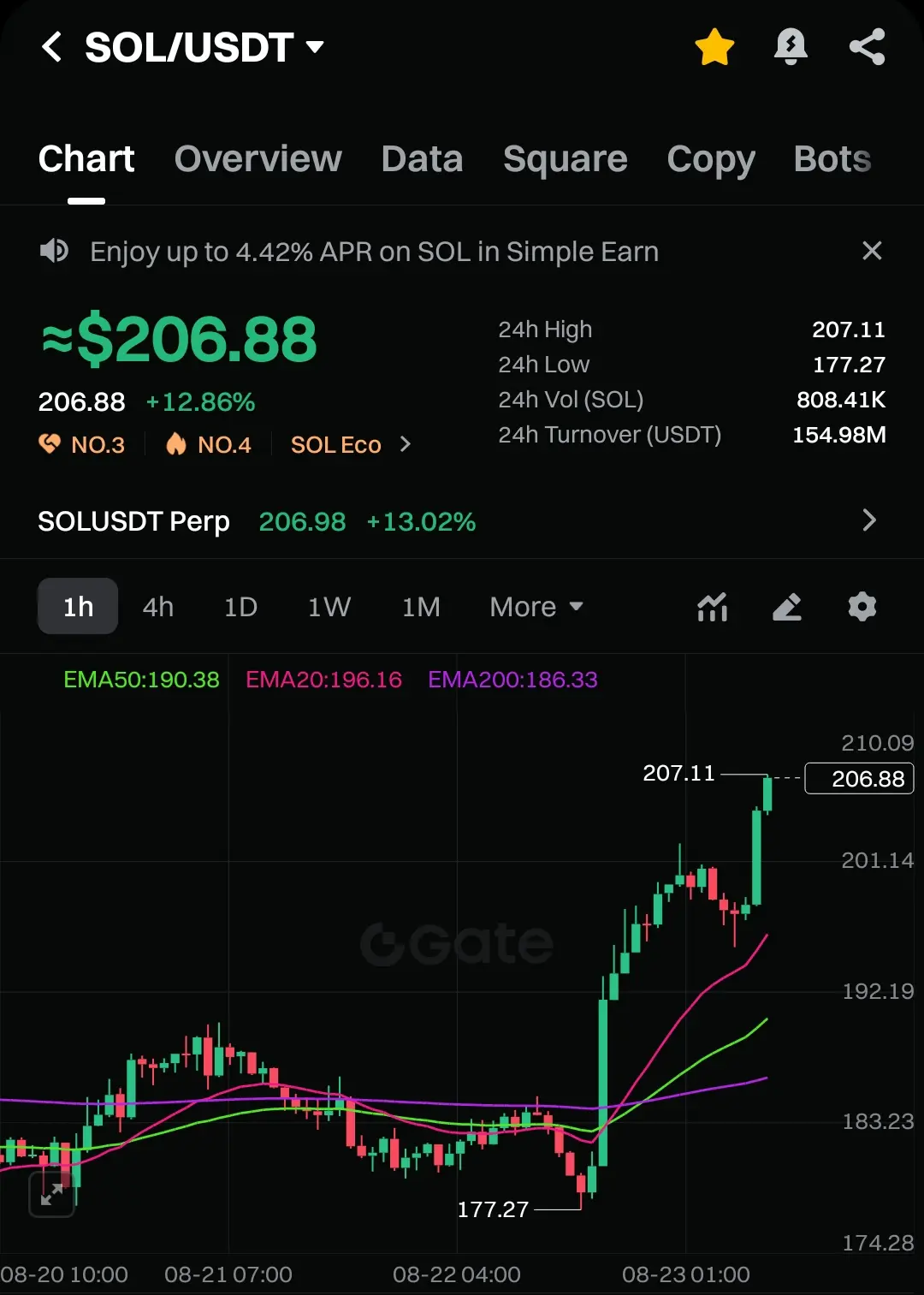924x1295 pixels.
Task: Tap the 24h Turnover value 154.98M
Action: (x=838, y=435)
